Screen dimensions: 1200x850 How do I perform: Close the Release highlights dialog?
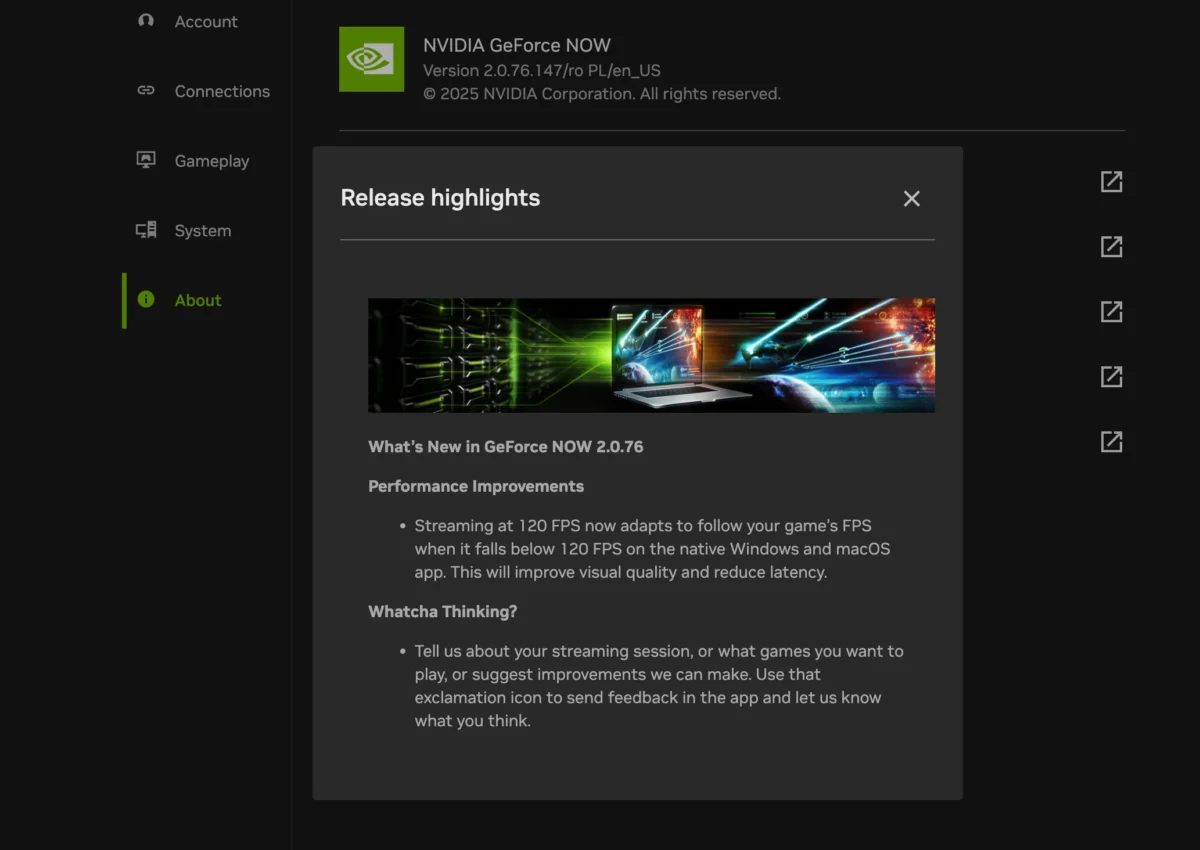(911, 198)
